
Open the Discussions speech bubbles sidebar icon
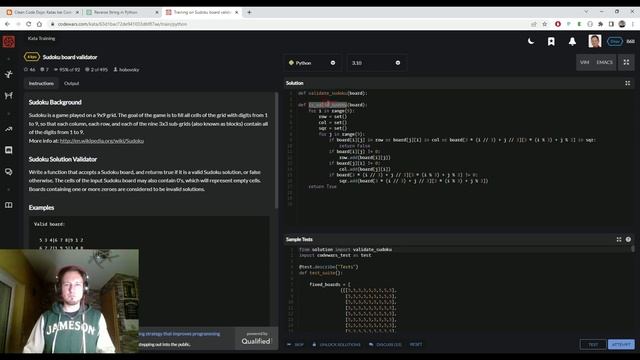tap(9, 172)
